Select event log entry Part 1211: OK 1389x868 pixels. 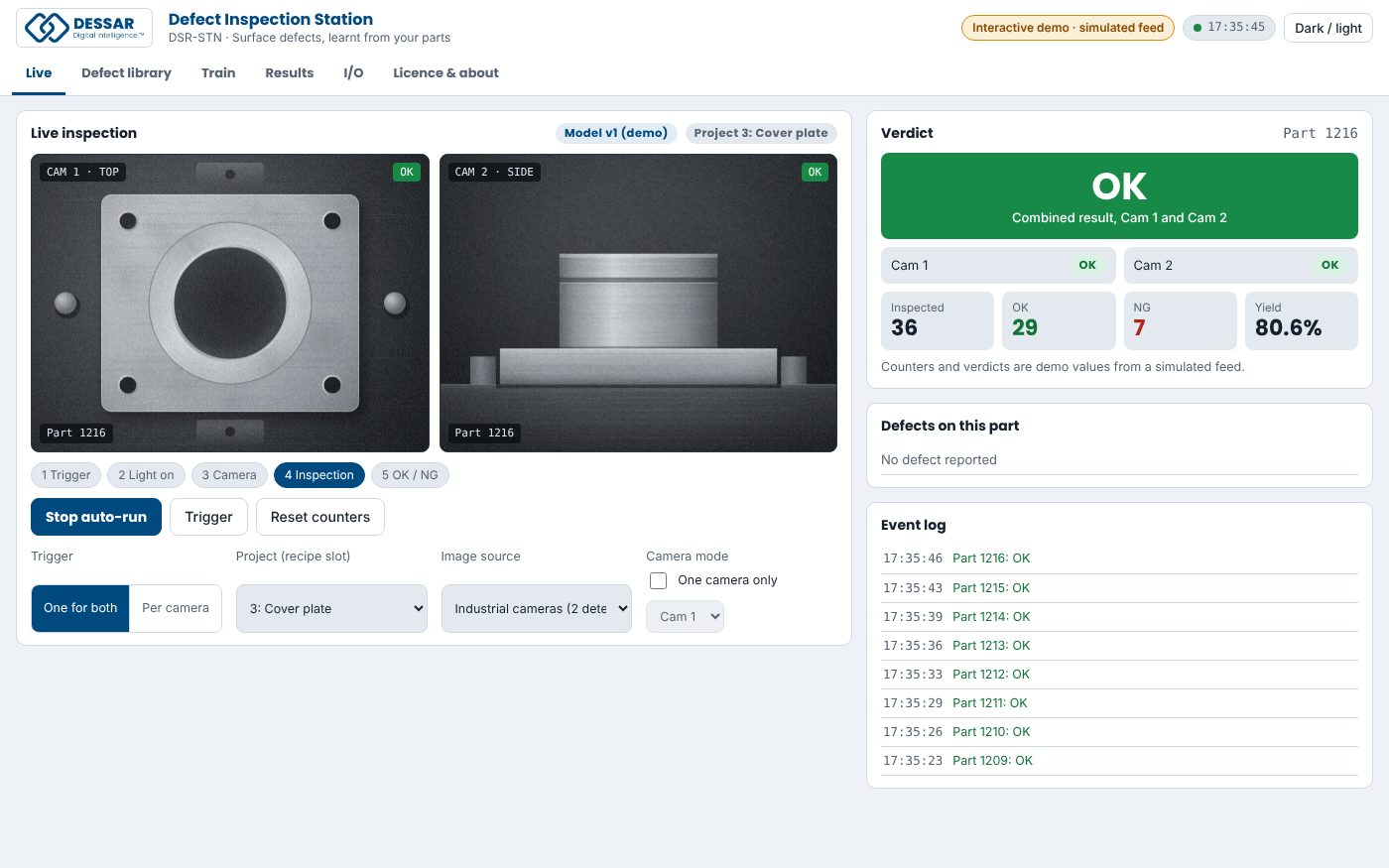pos(1119,702)
